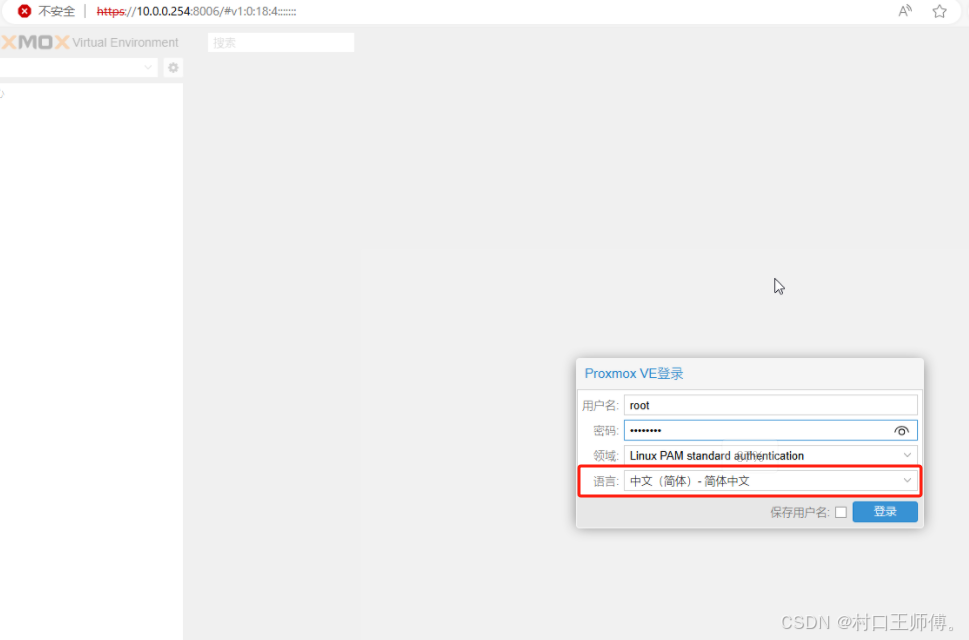Click the Proxmox VE login dialog title
969x640 pixels.
click(x=634, y=374)
